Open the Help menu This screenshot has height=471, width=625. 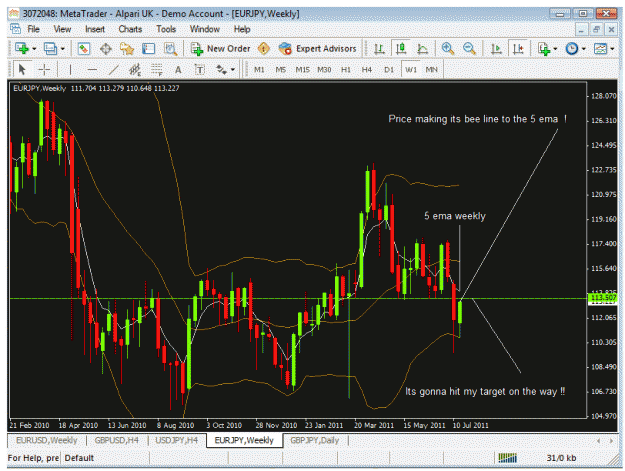pyautogui.click(x=242, y=29)
